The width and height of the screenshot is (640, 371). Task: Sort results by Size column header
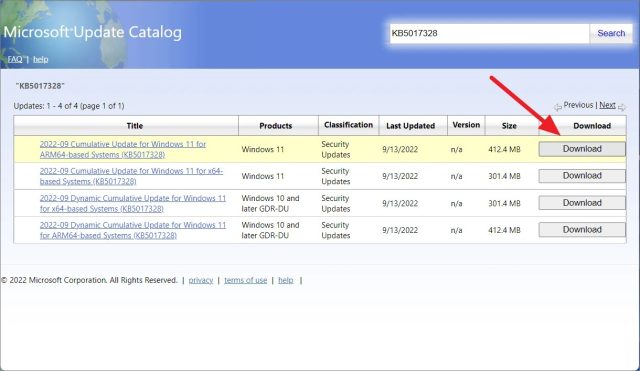coord(509,126)
